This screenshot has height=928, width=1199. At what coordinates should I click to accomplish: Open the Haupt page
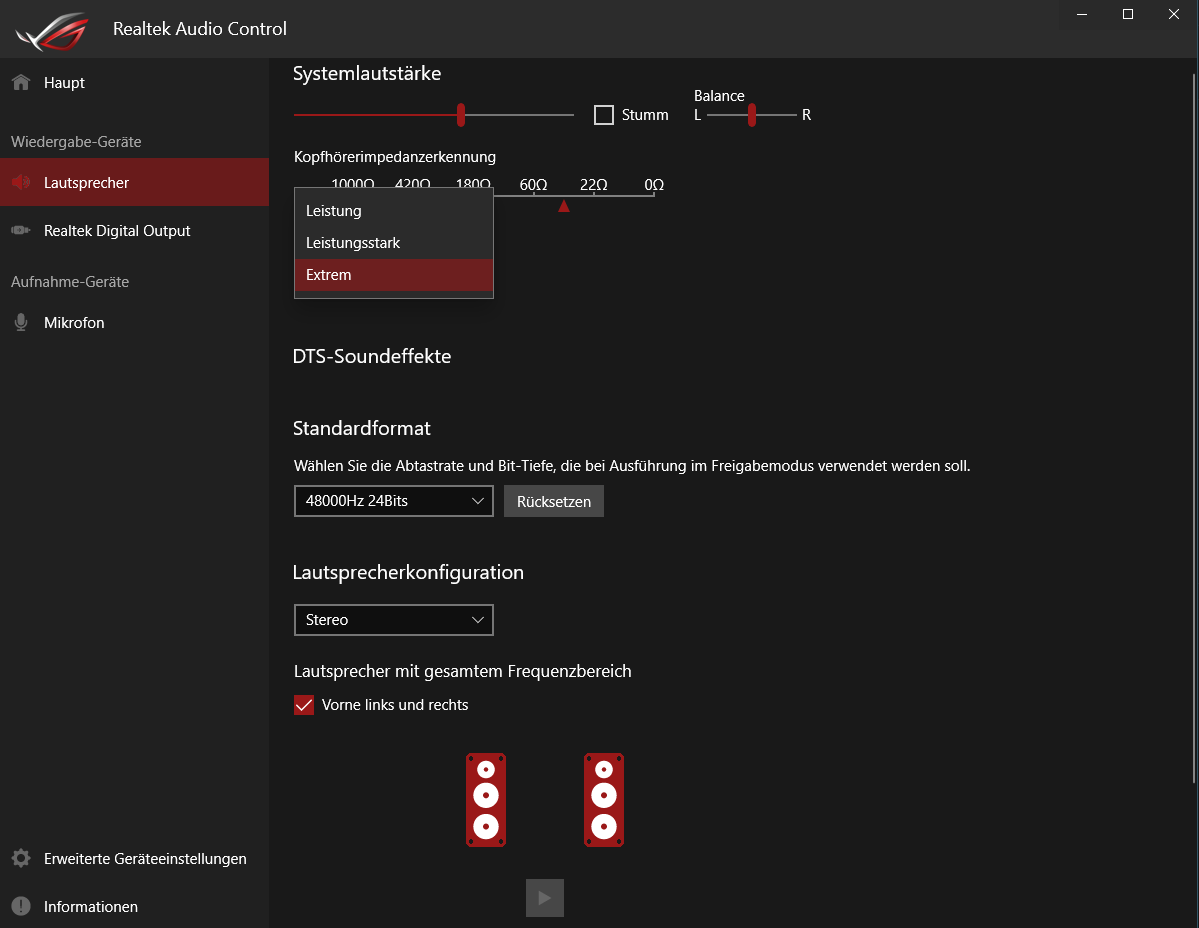pos(135,83)
